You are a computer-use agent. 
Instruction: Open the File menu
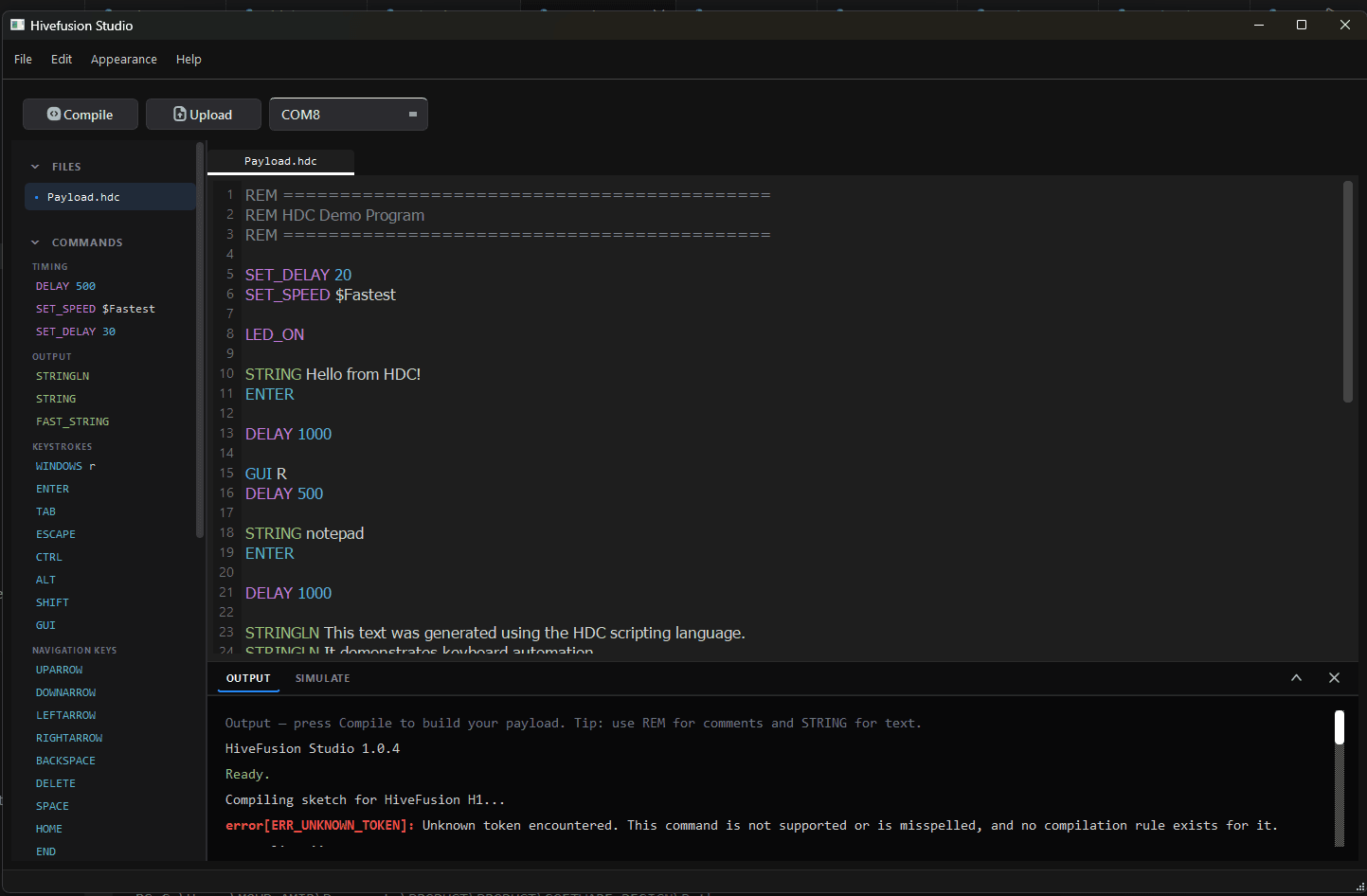click(x=23, y=59)
